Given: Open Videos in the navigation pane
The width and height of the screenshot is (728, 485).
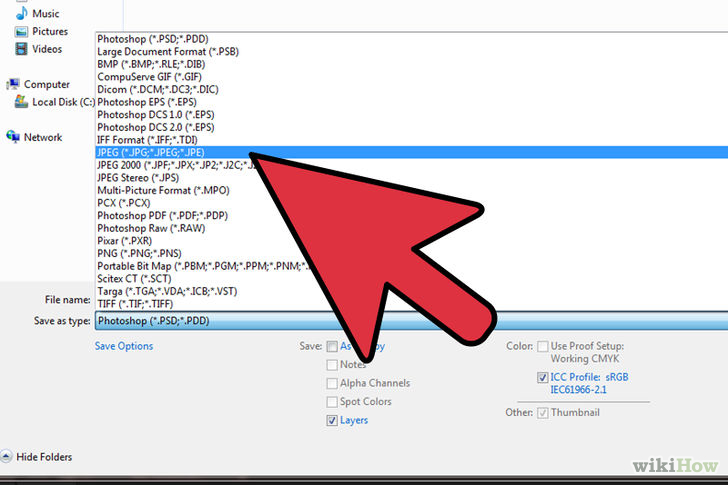Looking at the screenshot, I should pos(47,49).
